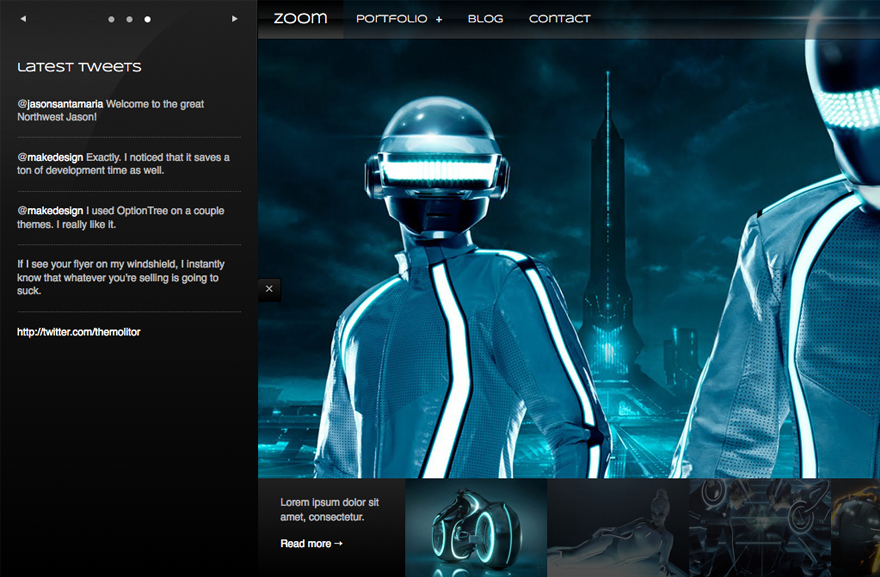The image size is (880, 577).
Task: Select the middle sidebar pagination dot
Action: pos(129,19)
